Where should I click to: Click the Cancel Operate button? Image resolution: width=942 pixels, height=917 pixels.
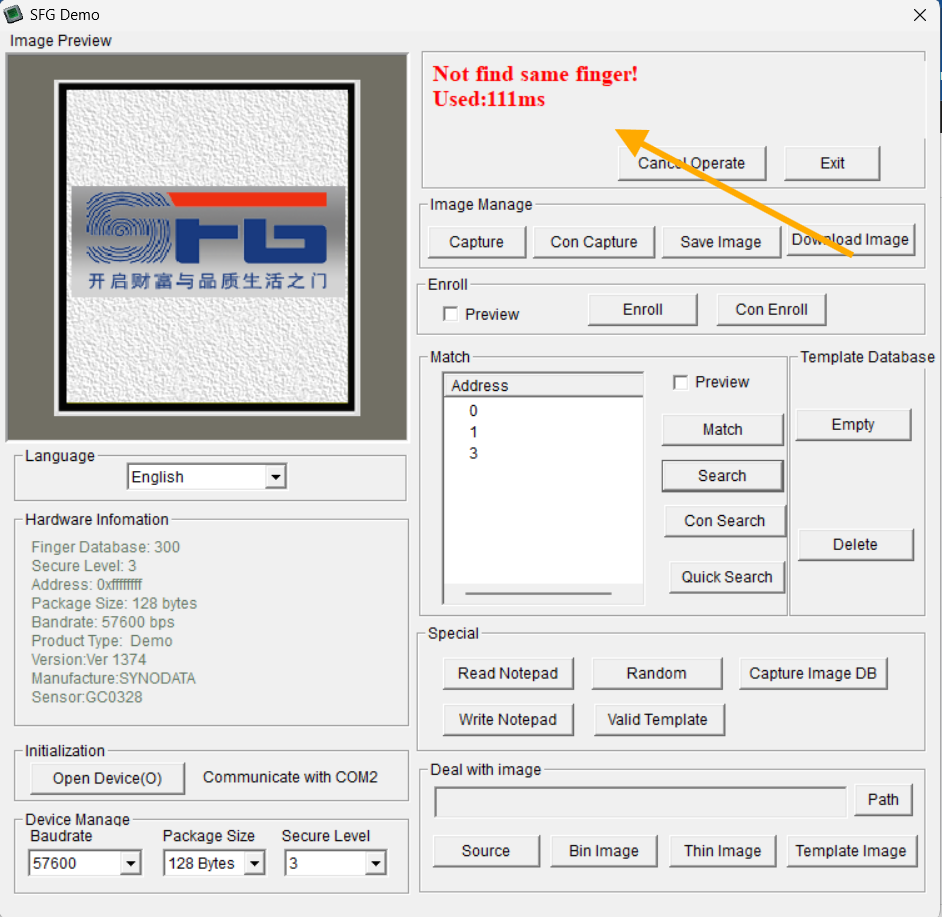click(691, 163)
